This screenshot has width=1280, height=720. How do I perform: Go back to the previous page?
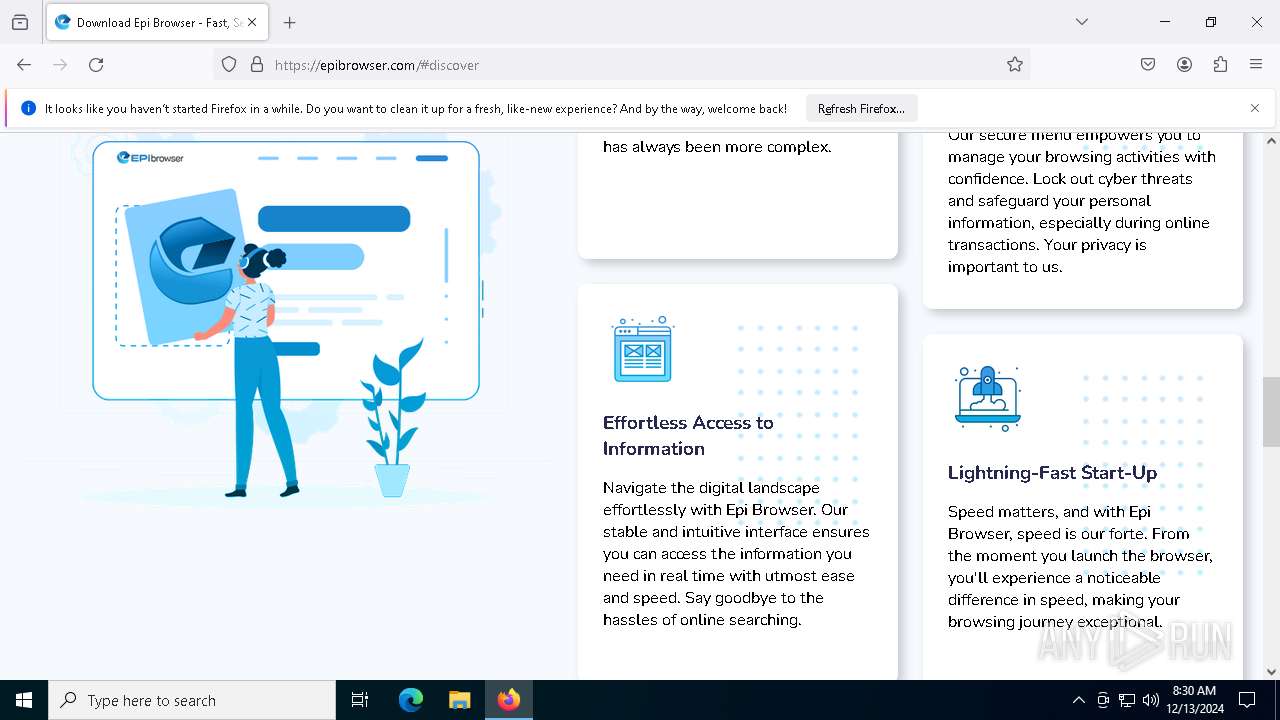[x=24, y=65]
